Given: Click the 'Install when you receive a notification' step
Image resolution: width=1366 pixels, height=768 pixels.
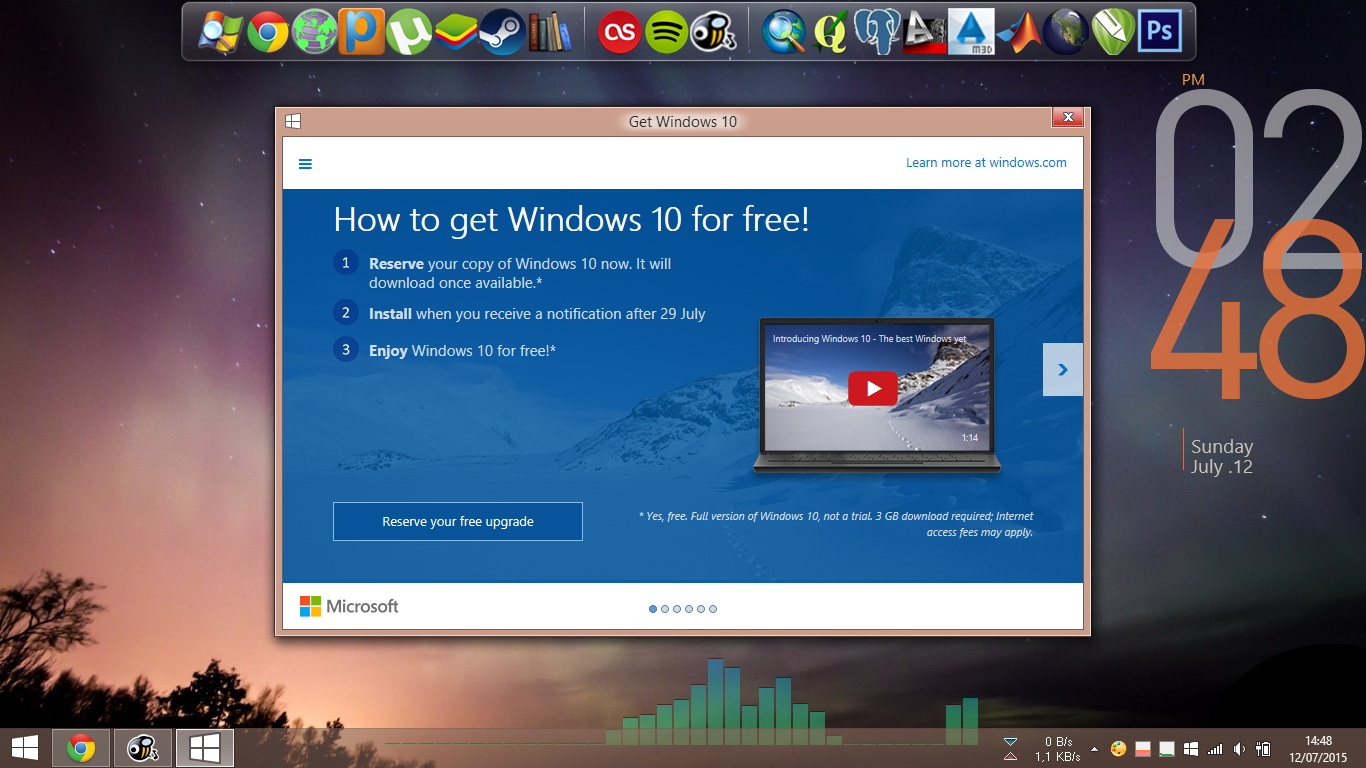Looking at the screenshot, I should [x=537, y=314].
